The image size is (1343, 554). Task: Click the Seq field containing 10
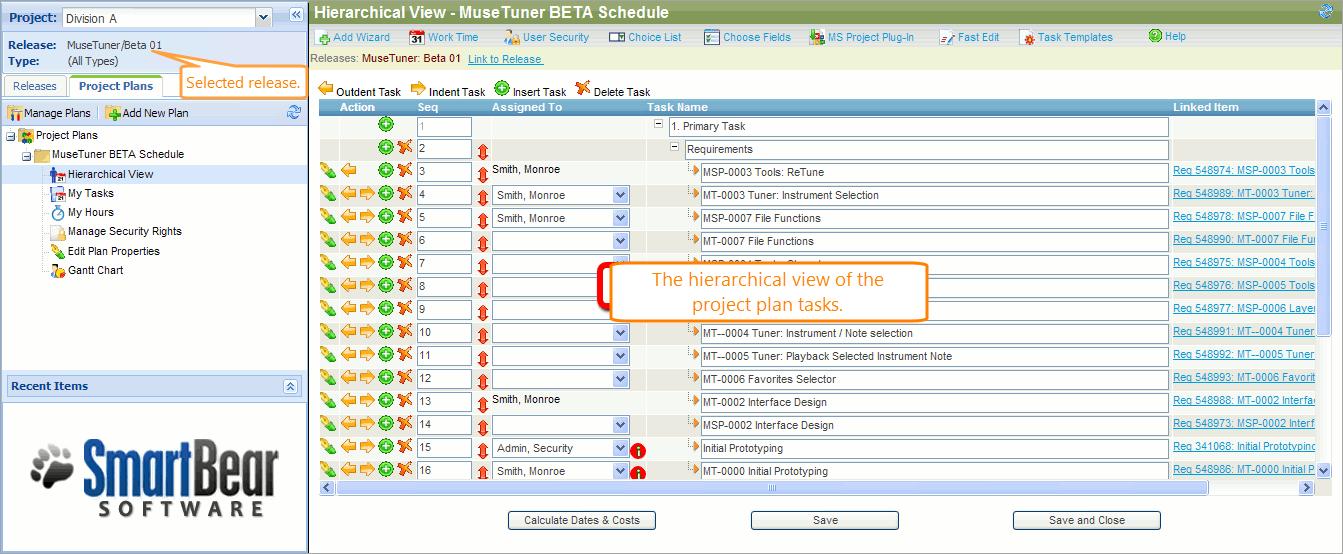[444, 333]
